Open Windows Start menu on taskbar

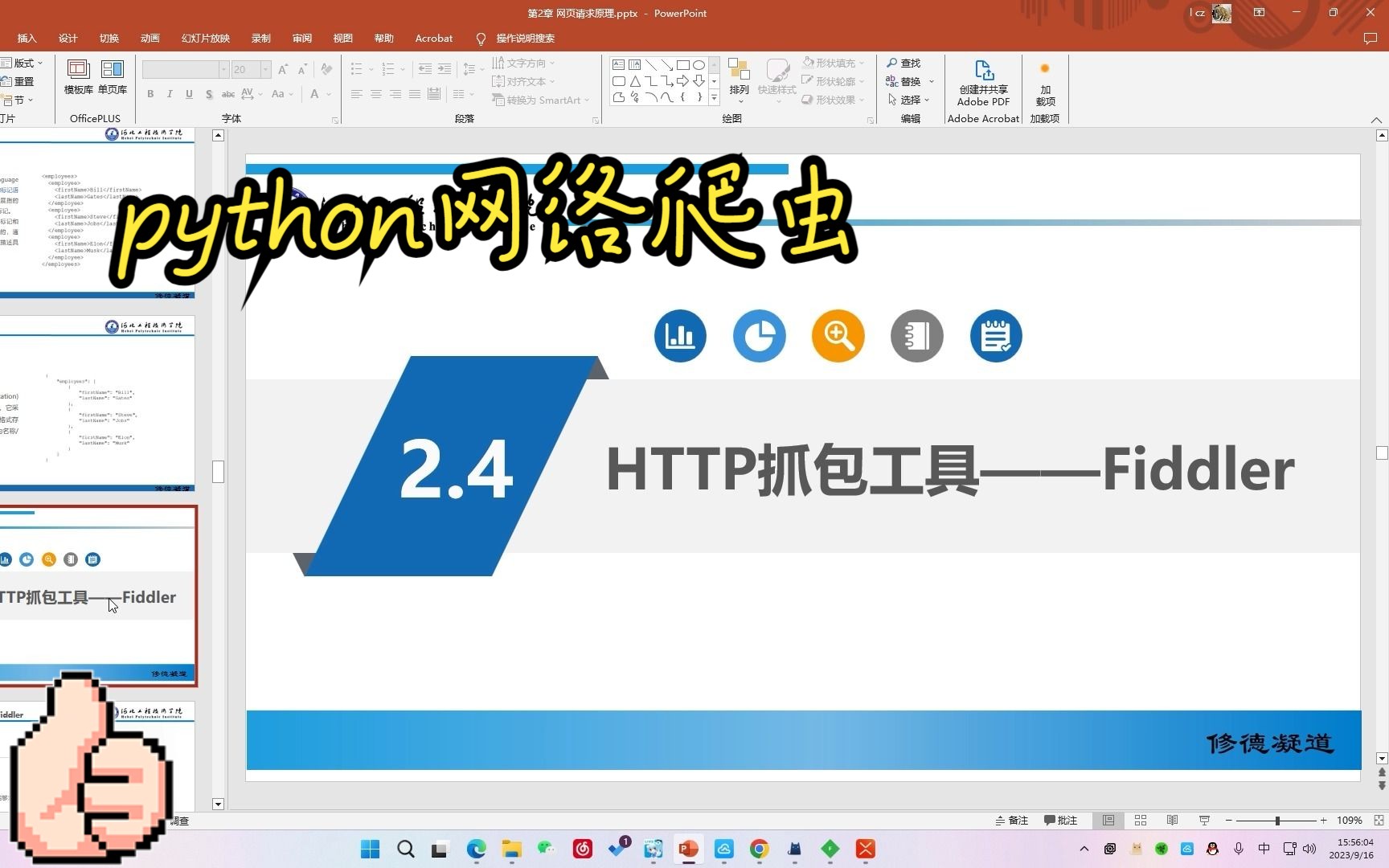[x=370, y=849]
